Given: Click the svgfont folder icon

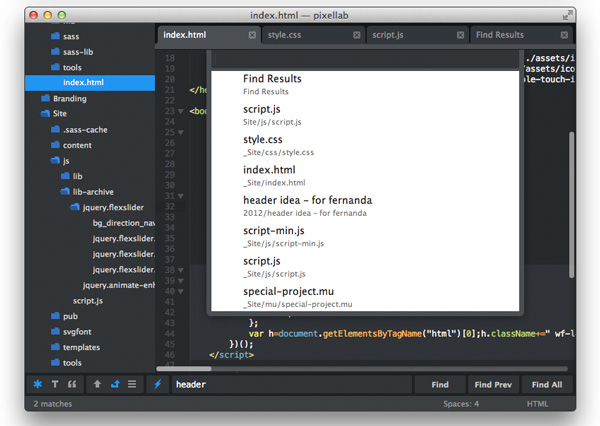Looking at the screenshot, I should 55,331.
